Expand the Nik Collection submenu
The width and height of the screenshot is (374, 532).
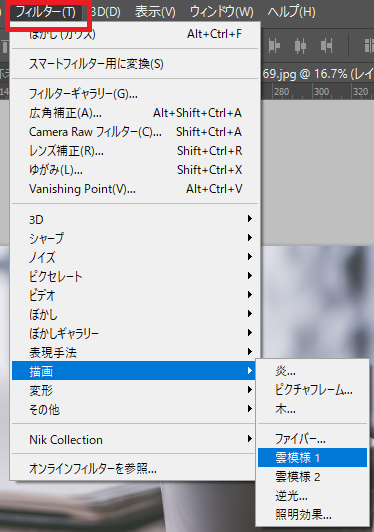tap(134, 439)
